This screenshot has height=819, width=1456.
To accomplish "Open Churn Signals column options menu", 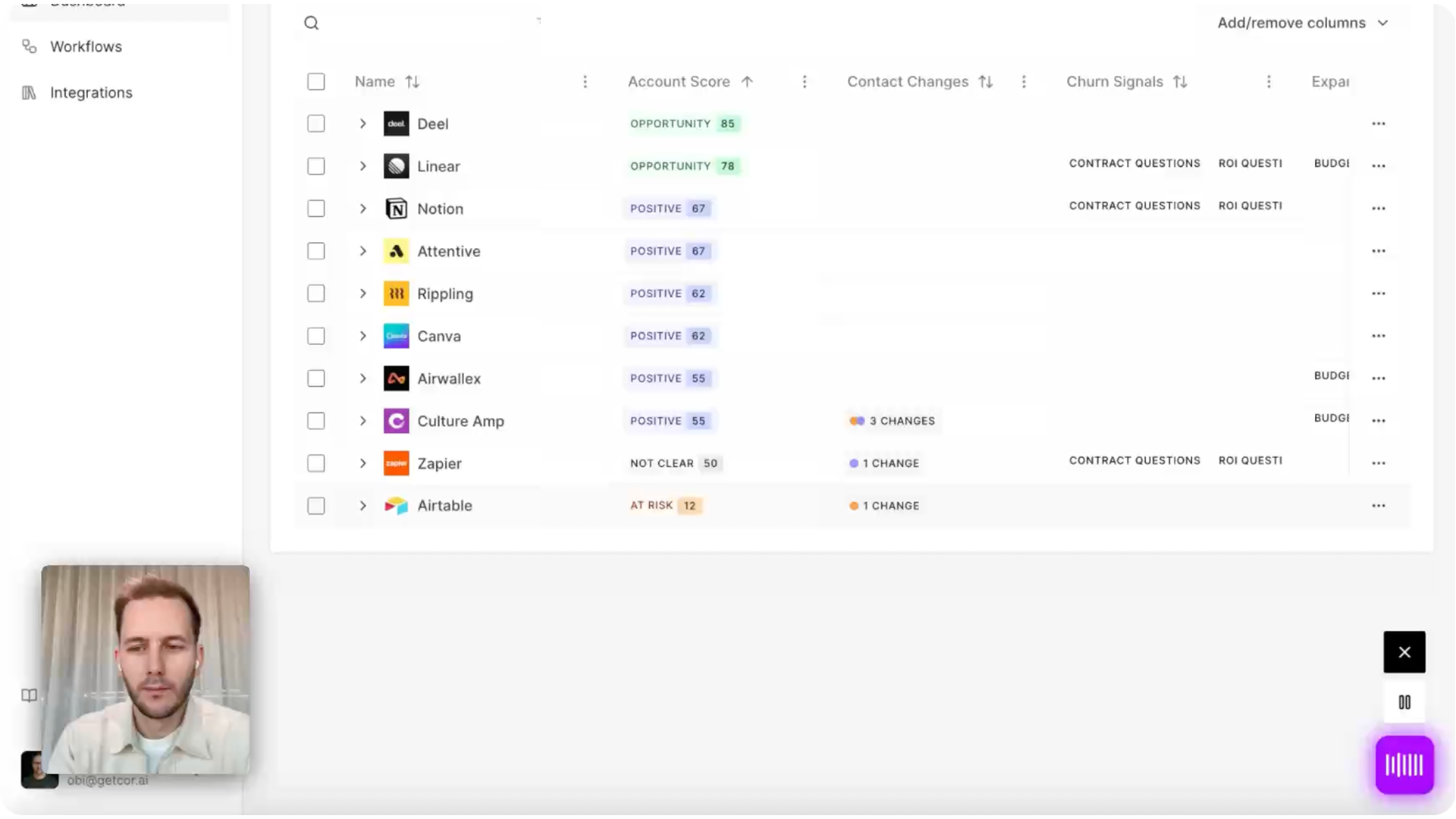I will (1269, 81).
